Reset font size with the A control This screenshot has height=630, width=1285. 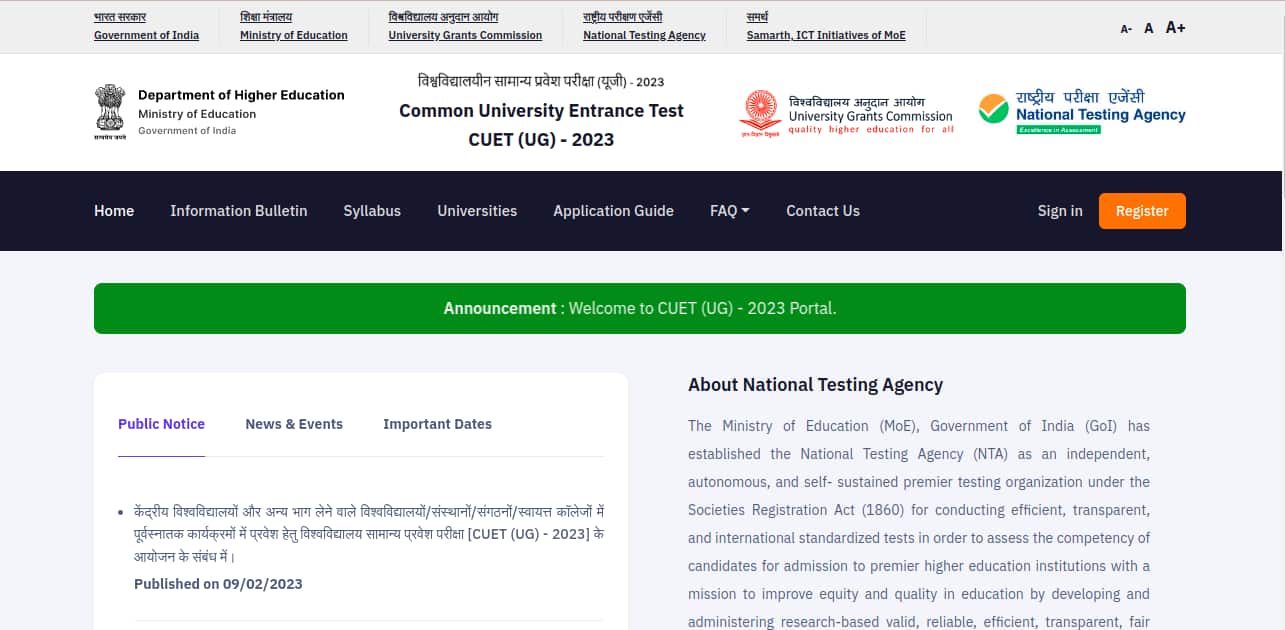[x=1148, y=27]
